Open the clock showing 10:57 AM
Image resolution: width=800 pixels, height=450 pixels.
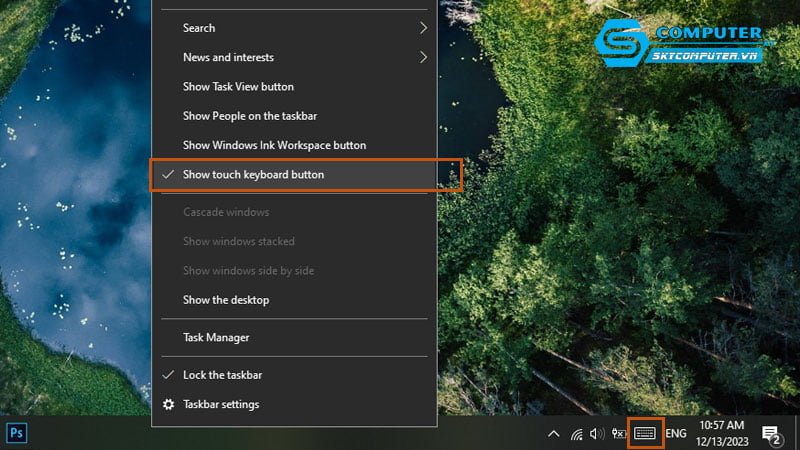(722, 433)
